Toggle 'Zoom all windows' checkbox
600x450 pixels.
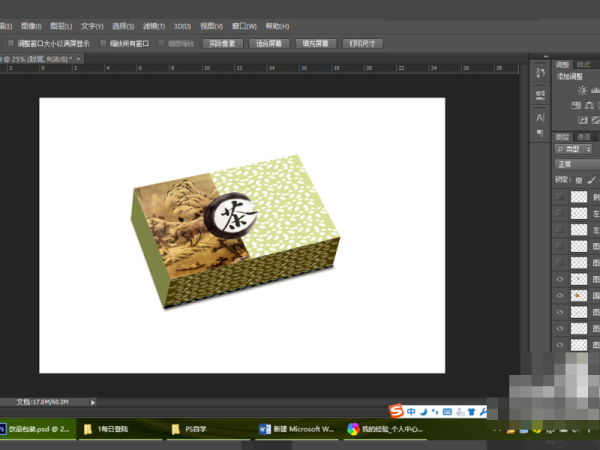103,44
